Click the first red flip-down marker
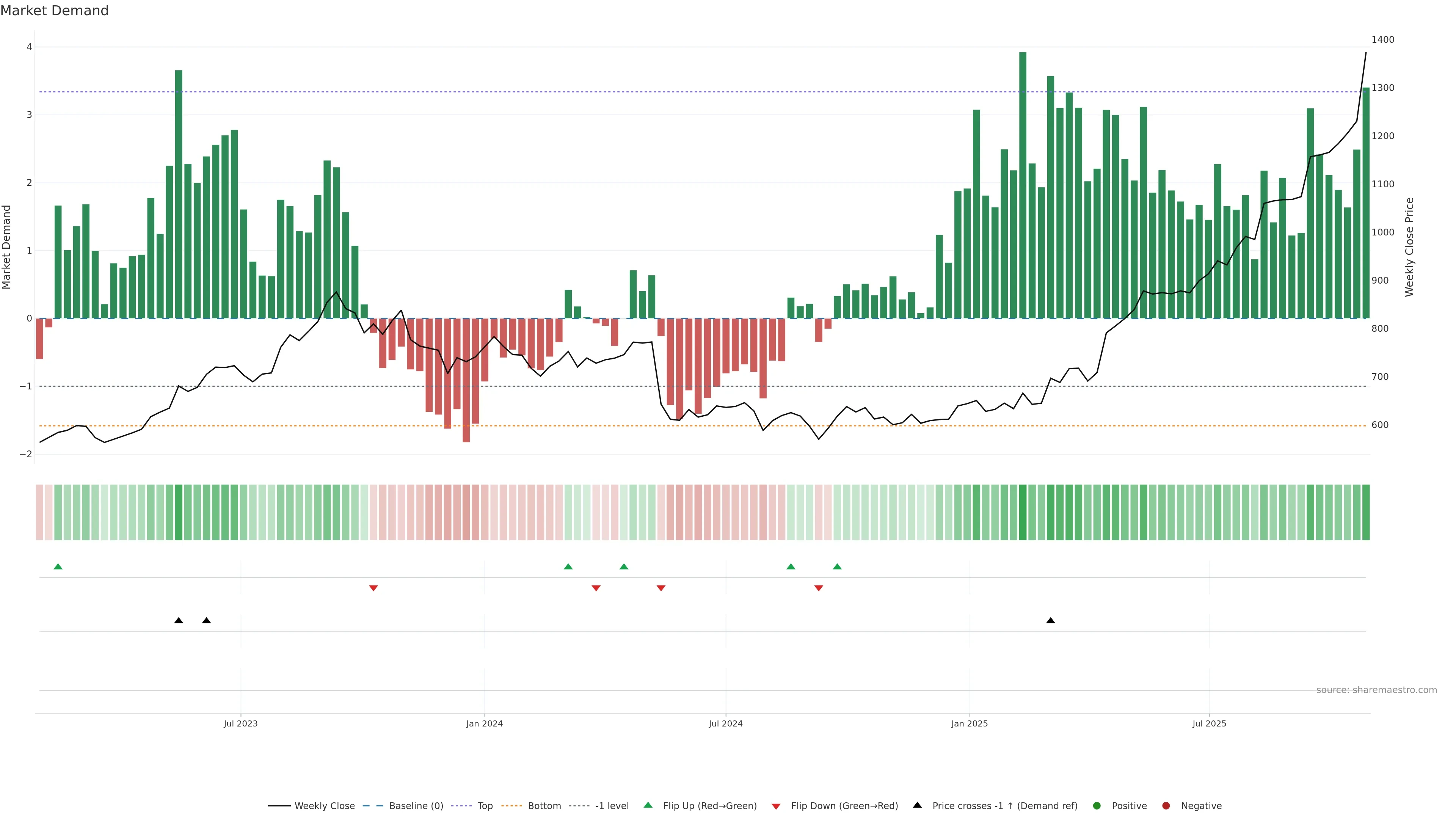 [x=373, y=588]
